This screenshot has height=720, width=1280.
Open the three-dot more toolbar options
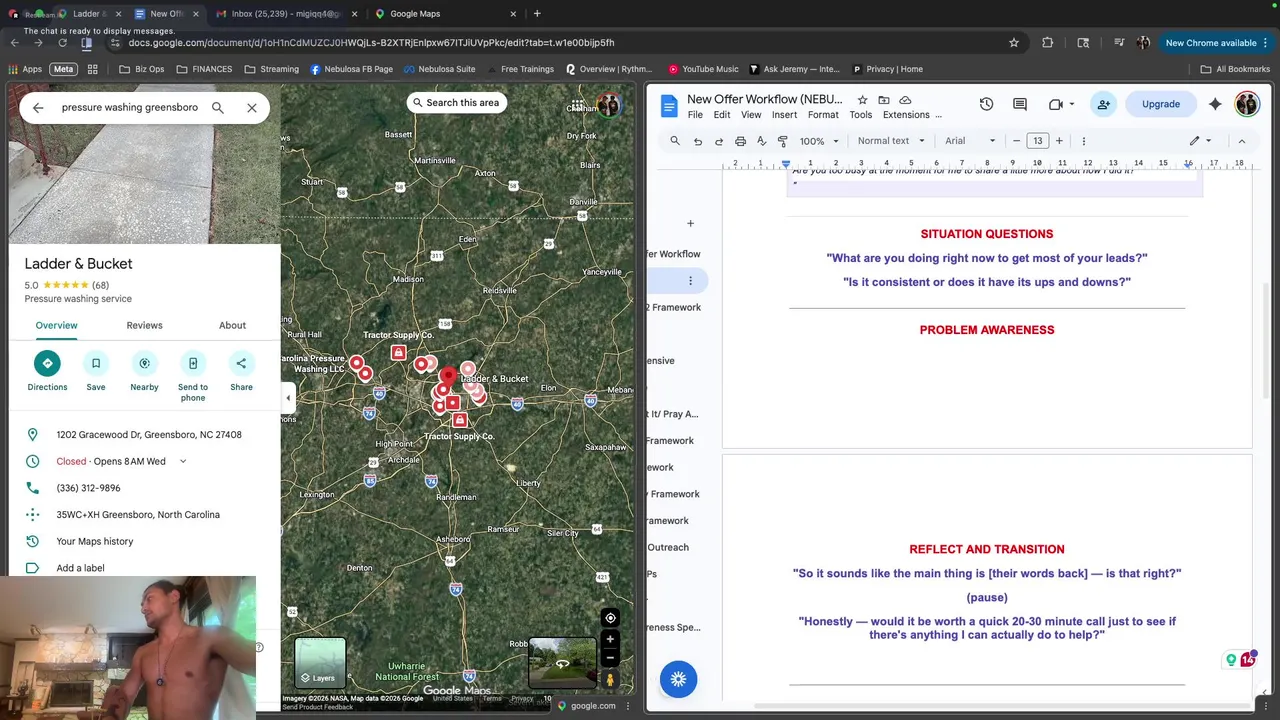[1083, 141]
